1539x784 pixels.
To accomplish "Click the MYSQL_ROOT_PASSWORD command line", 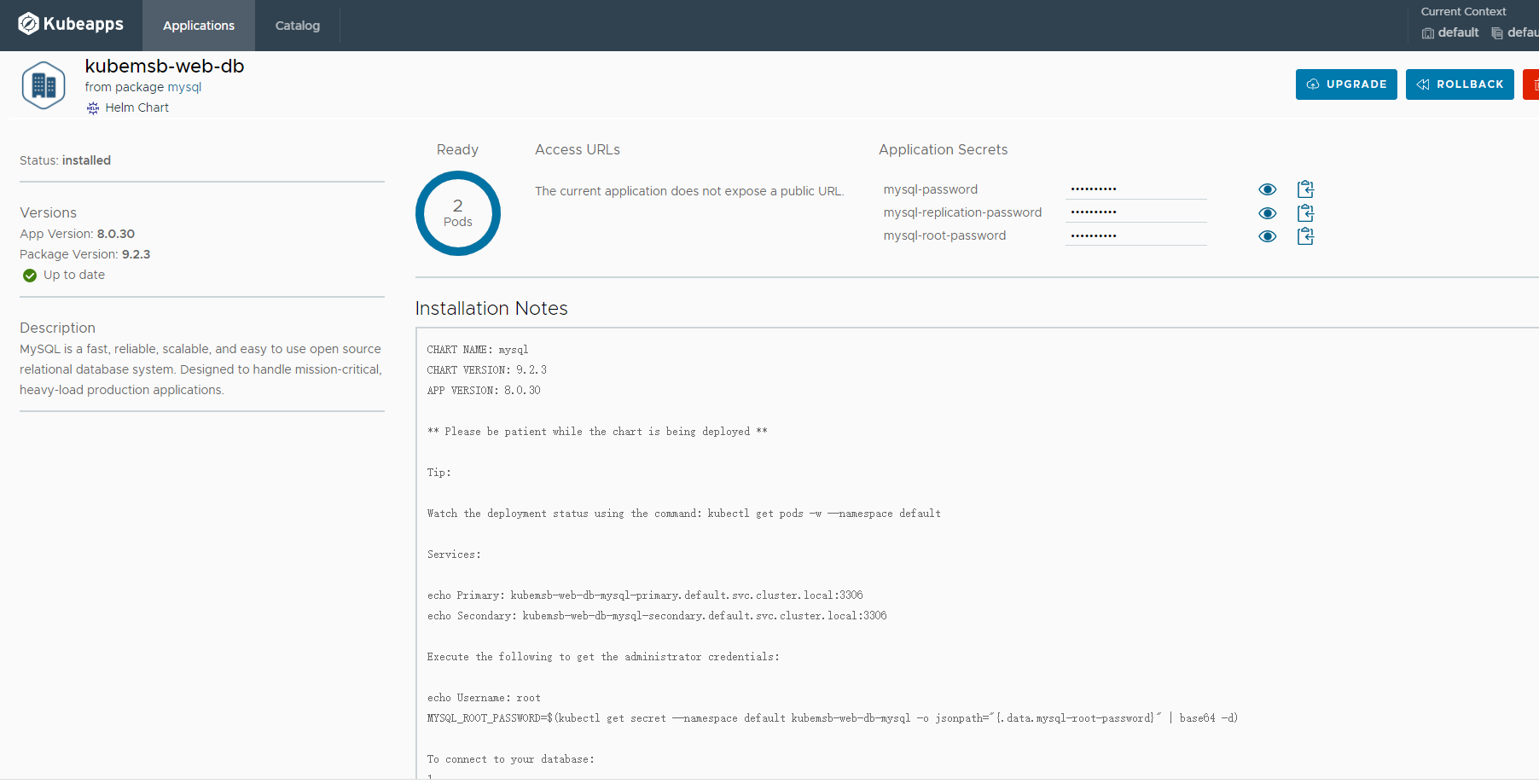I will 833,718.
